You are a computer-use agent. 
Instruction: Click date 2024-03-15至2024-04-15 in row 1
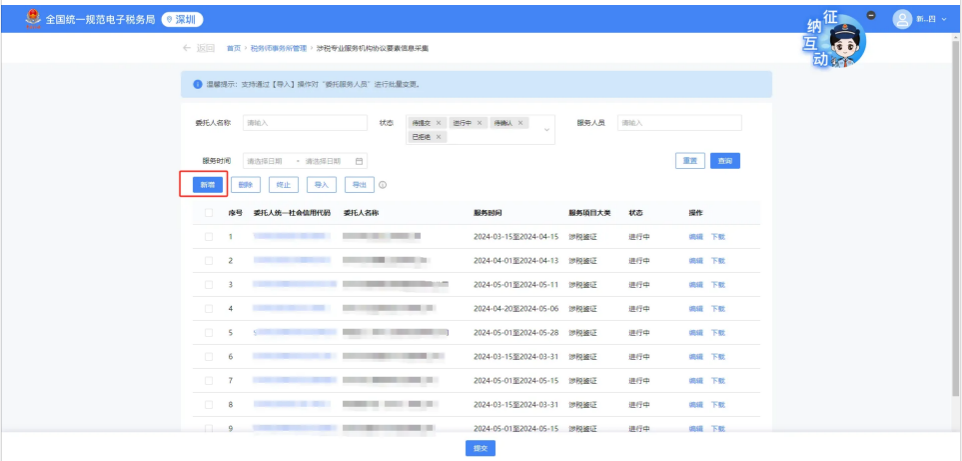(516, 236)
